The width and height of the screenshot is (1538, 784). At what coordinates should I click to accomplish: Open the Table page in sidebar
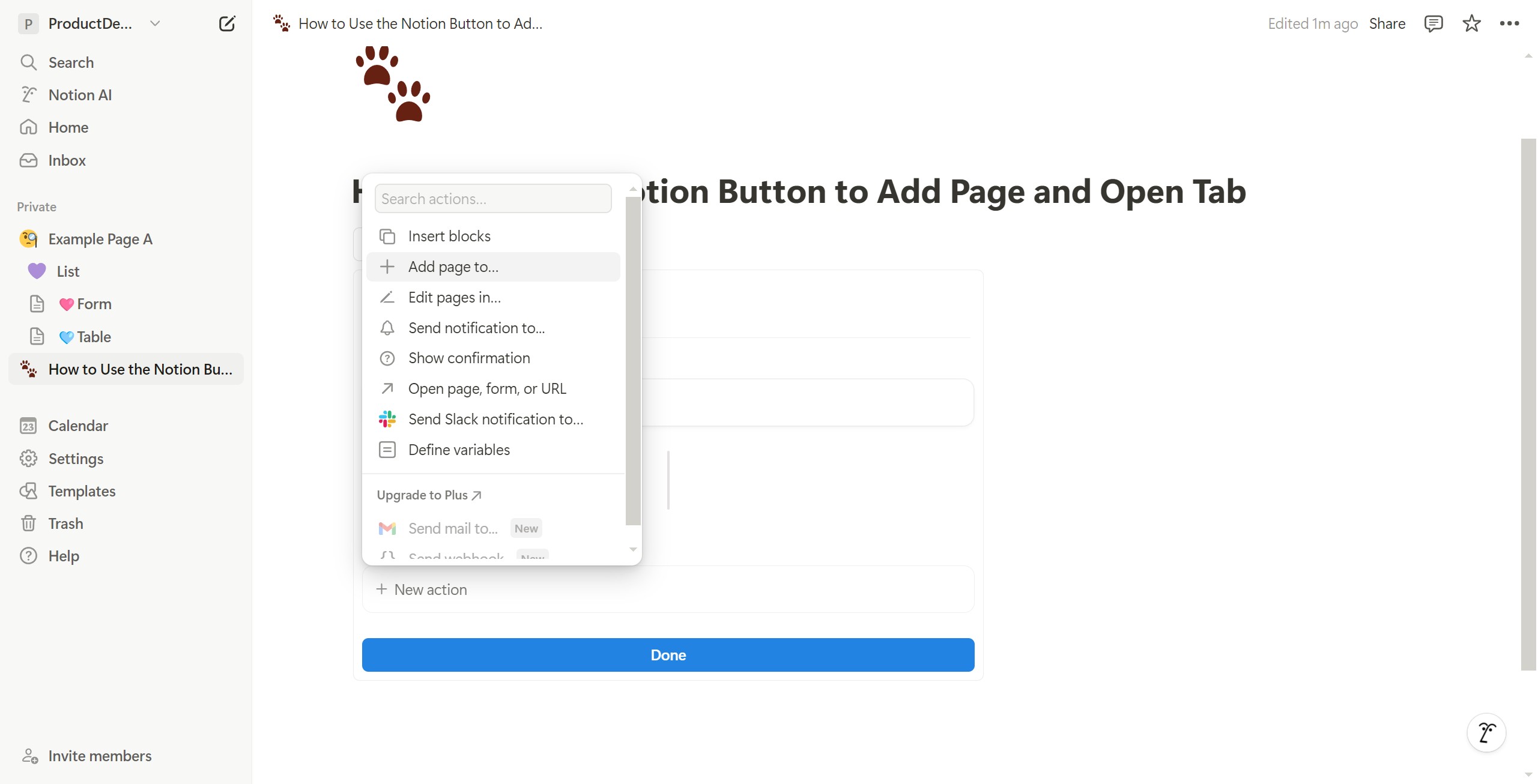click(126, 337)
